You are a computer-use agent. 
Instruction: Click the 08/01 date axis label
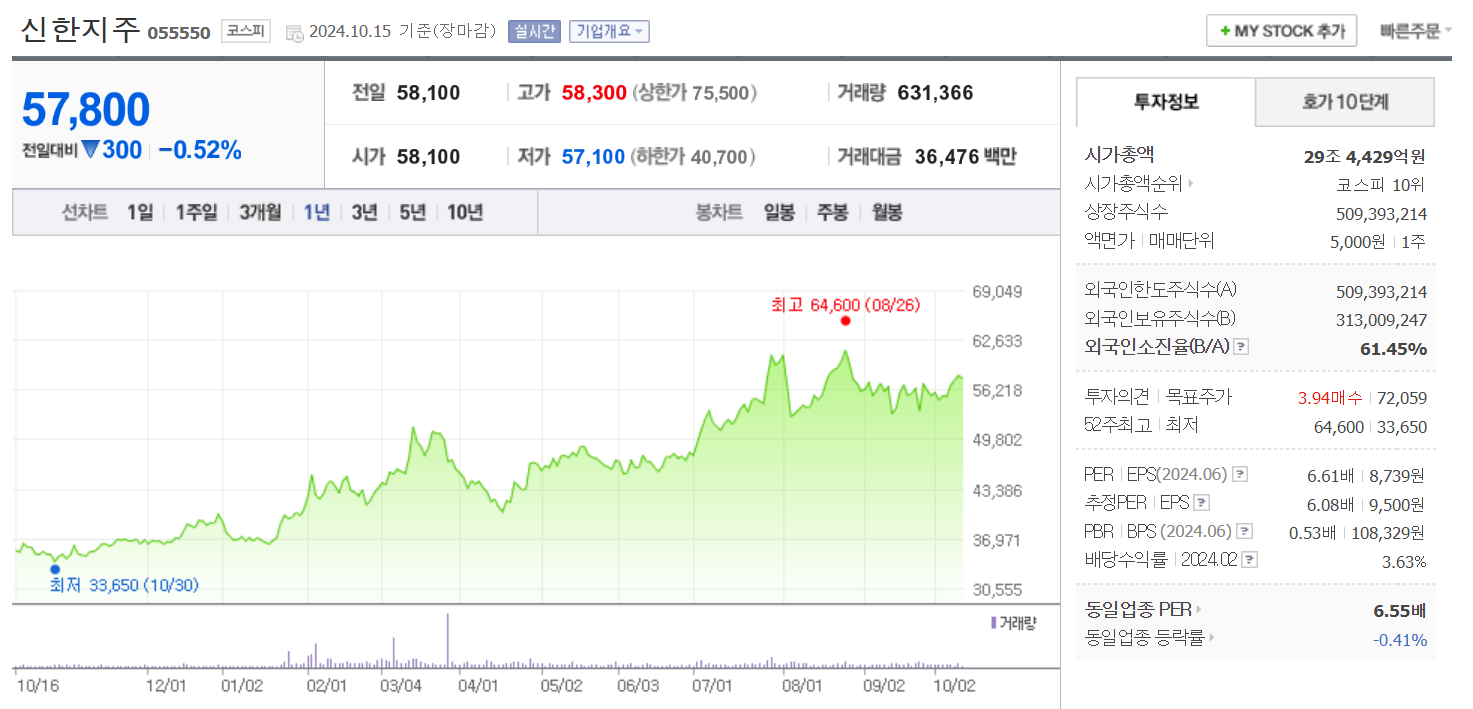coord(801,687)
